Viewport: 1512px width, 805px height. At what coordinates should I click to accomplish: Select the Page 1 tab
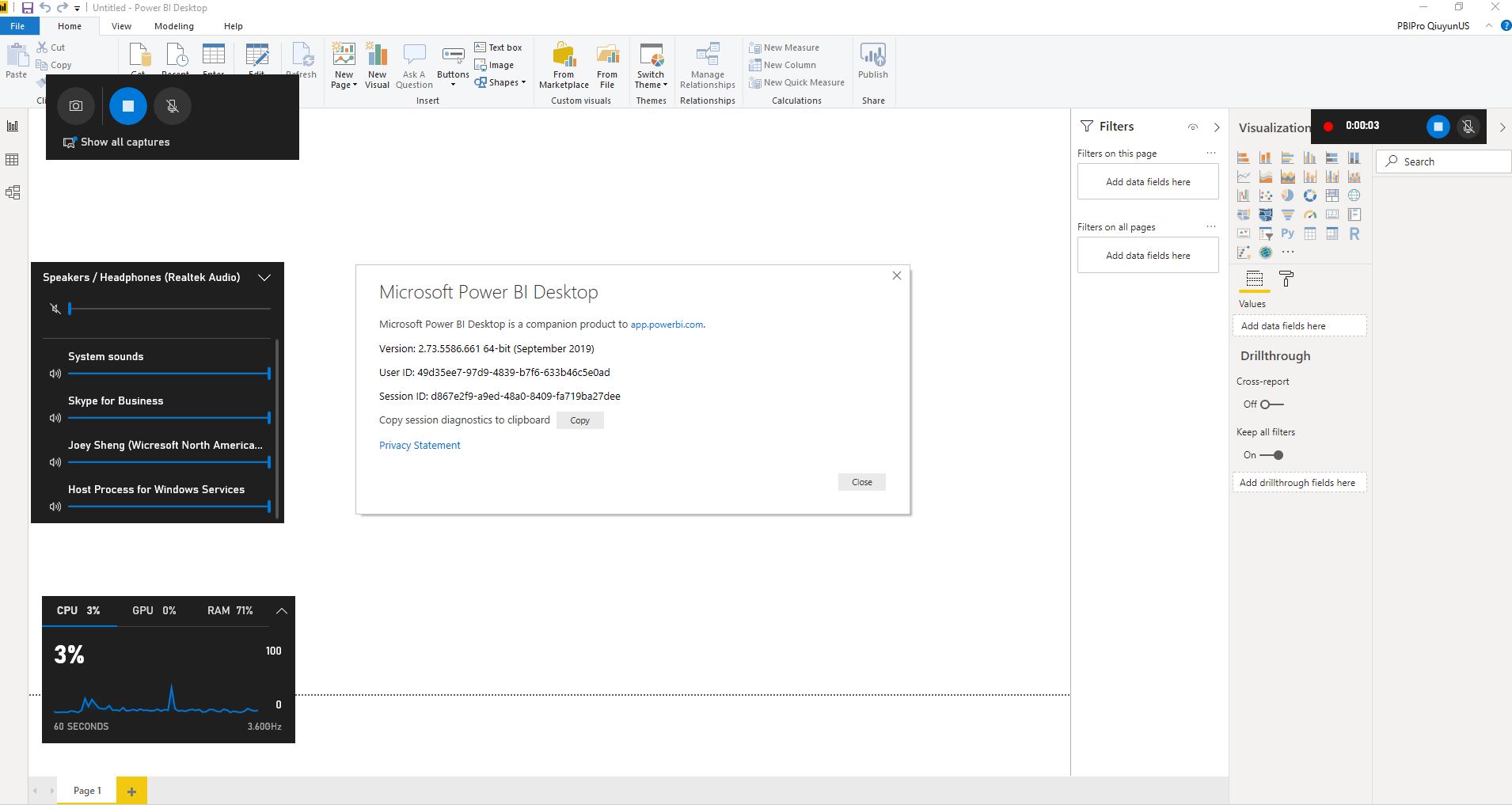coord(87,790)
